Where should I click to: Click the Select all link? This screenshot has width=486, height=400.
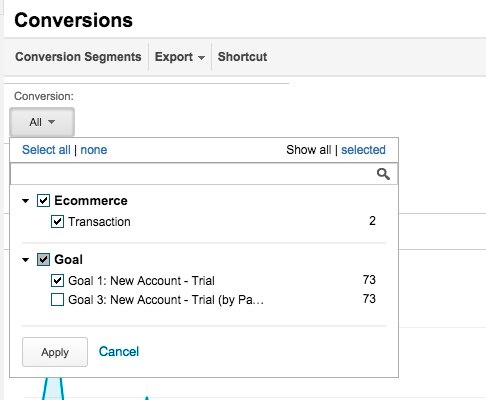[x=46, y=150]
